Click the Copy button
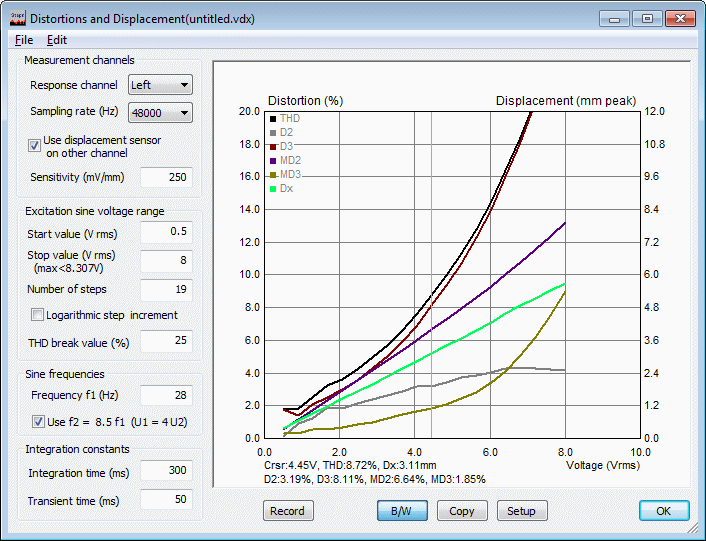706x541 pixels. click(x=462, y=511)
